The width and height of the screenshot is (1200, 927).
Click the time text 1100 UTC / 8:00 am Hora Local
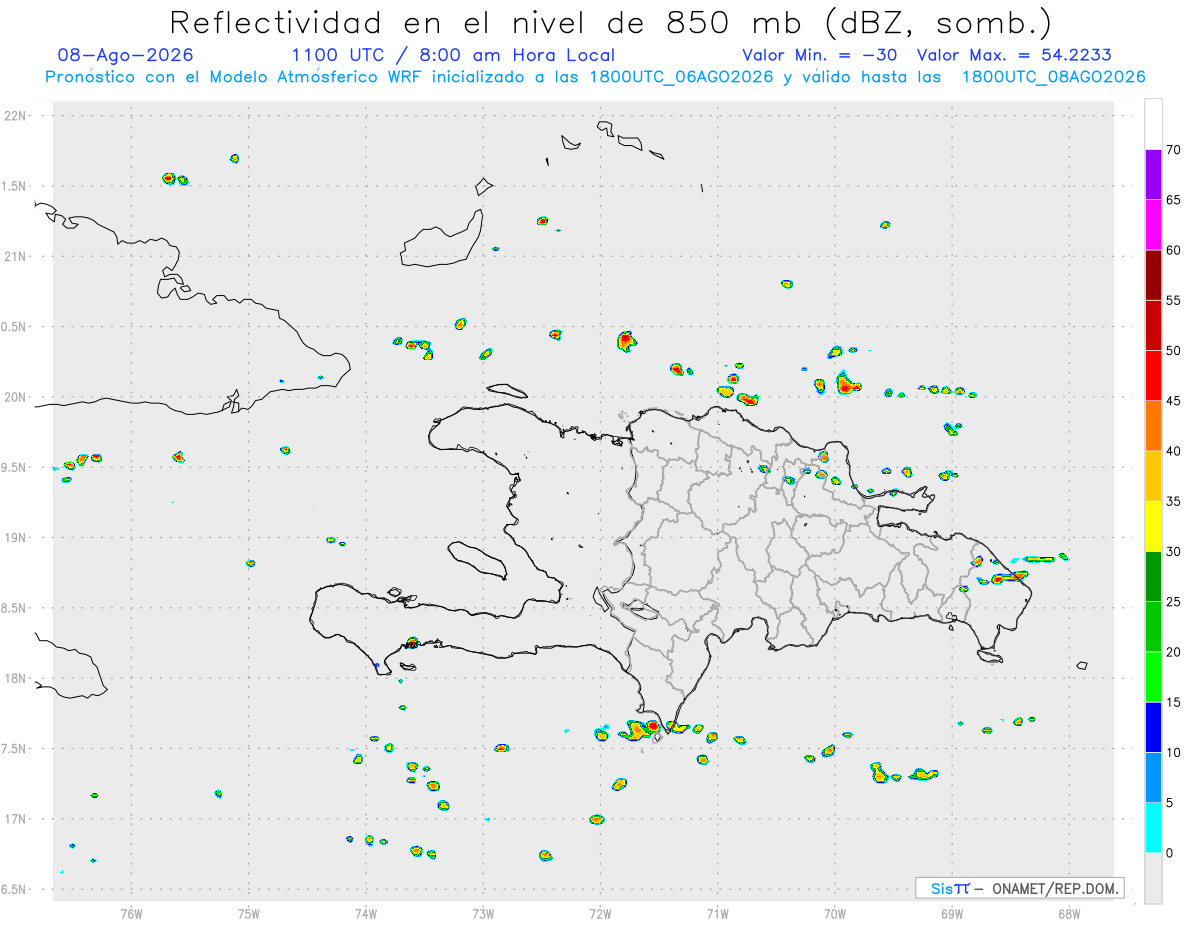[x=453, y=55]
